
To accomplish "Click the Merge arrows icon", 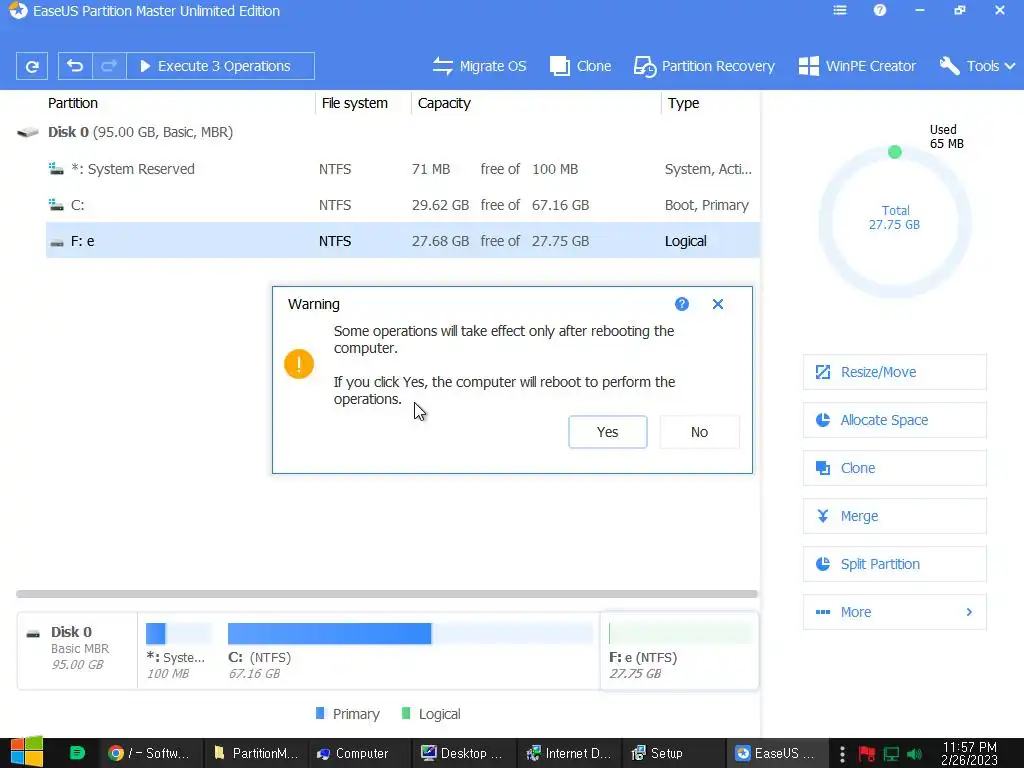I will point(823,516).
